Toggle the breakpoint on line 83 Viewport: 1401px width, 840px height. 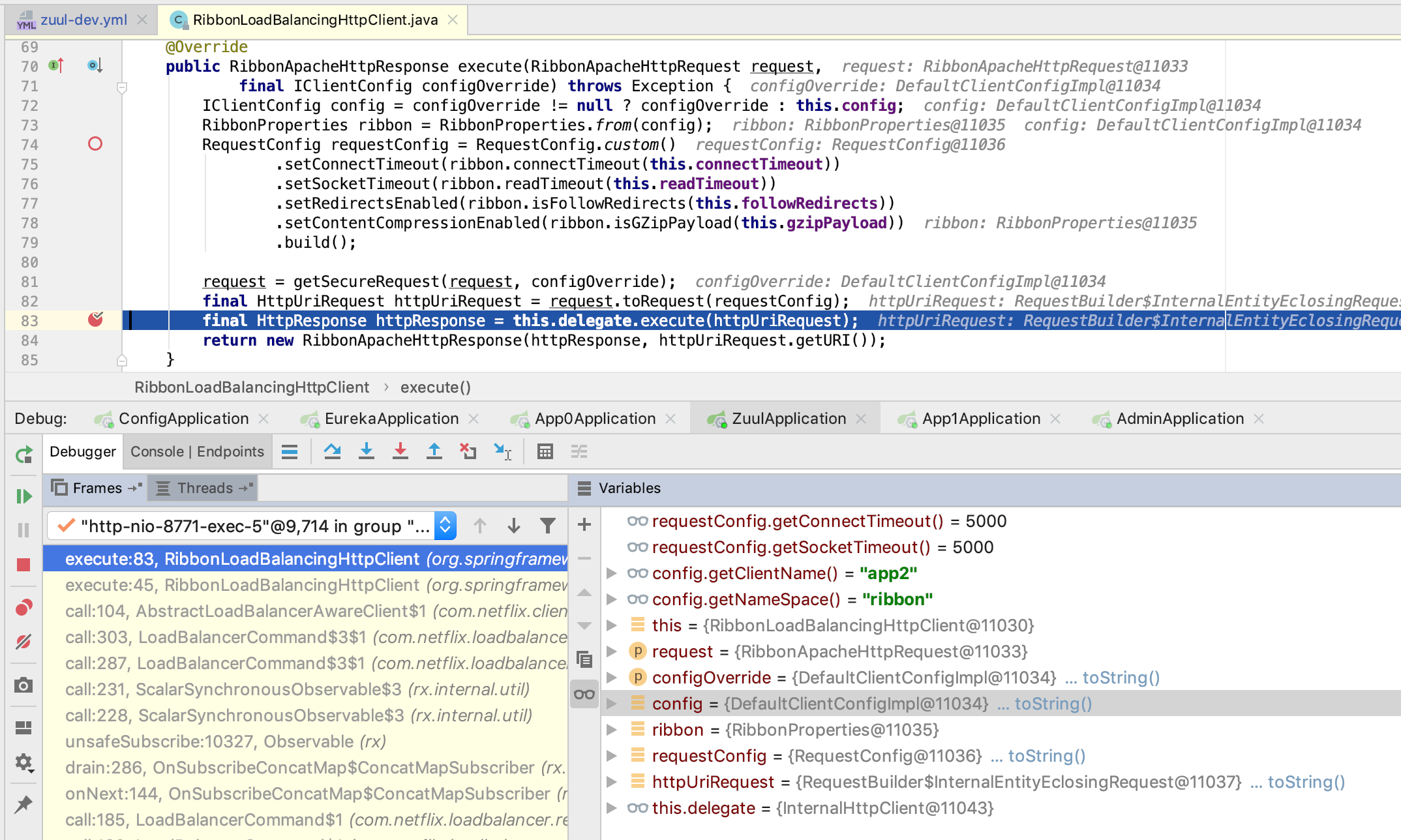(95, 320)
